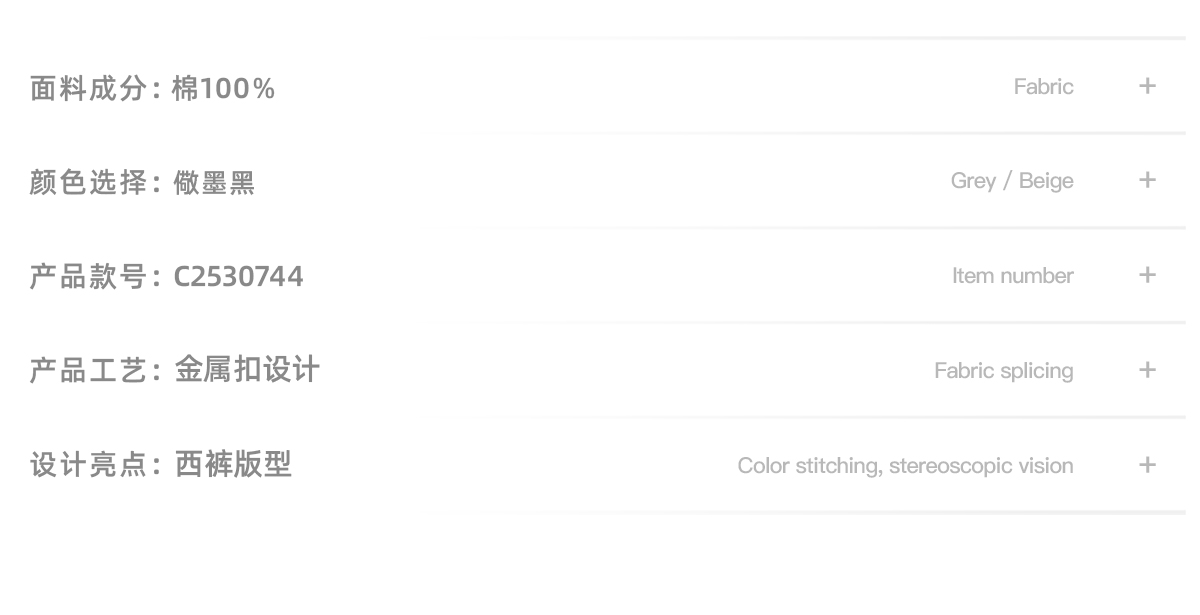This screenshot has width=1200, height=615.
Task: Click the 设计亮点: 西裤版型 label
Action: click(x=160, y=465)
